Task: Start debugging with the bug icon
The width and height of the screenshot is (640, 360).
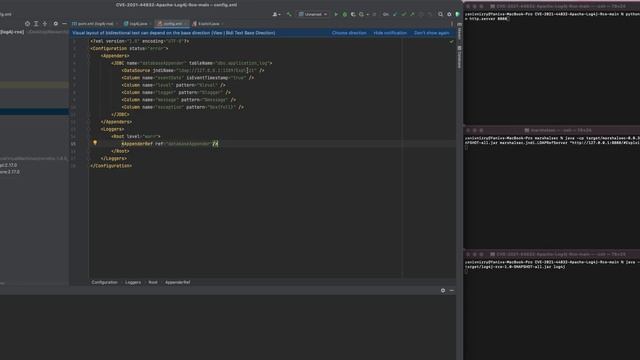Action: [x=344, y=14]
